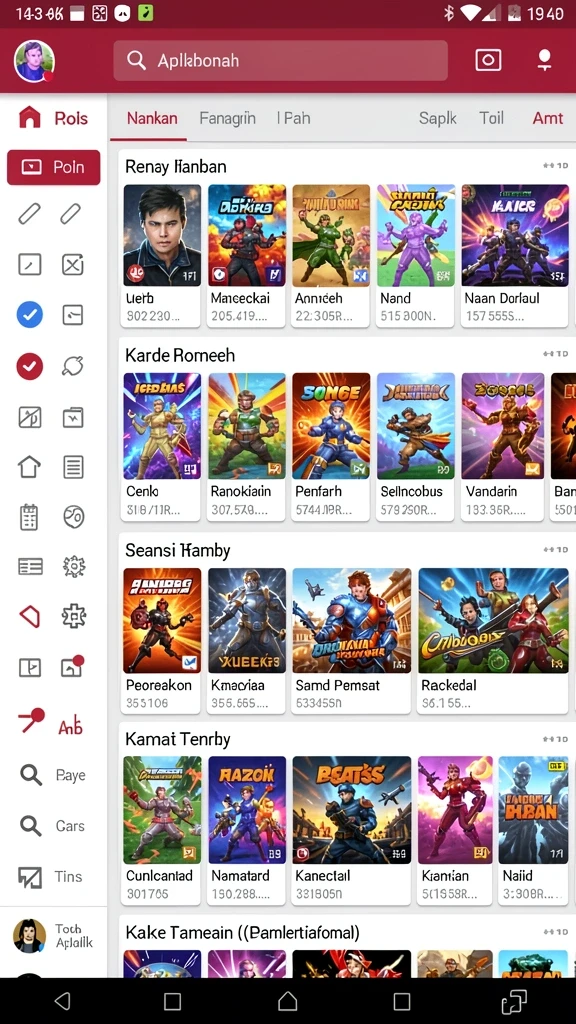Screen dimensions: 576x1024
Task: Tap the overlapping windows icon in navigation bar
Action: click(x=513, y=1001)
